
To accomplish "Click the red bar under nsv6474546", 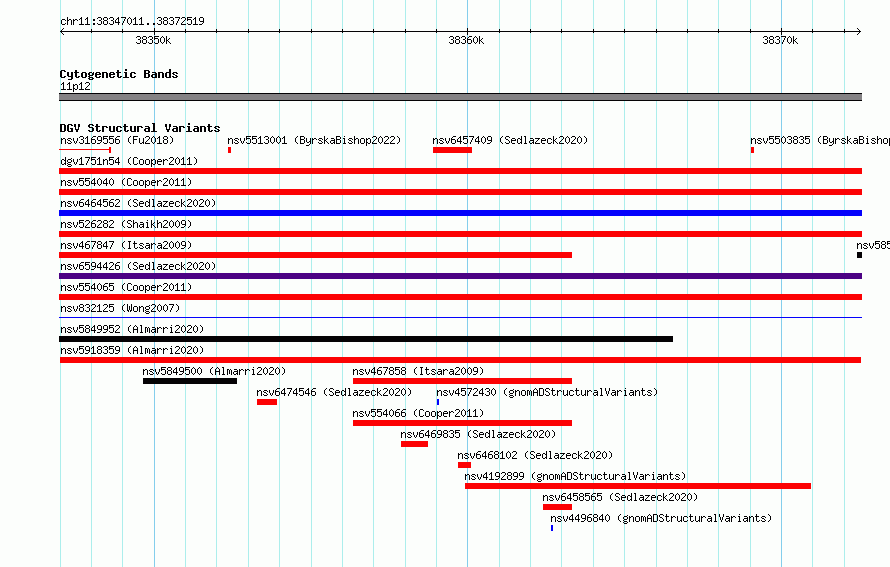I will pos(267,402).
